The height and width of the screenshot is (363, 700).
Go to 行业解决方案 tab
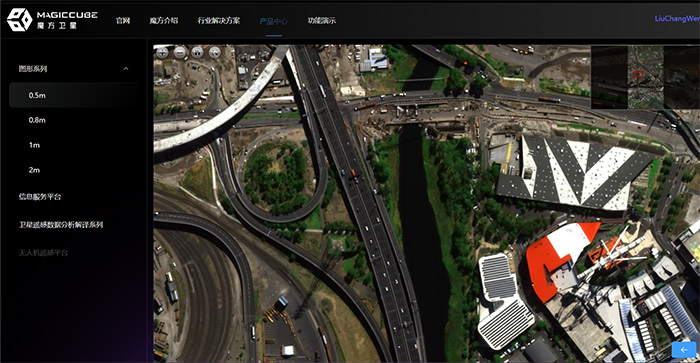[x=219, y=21]
